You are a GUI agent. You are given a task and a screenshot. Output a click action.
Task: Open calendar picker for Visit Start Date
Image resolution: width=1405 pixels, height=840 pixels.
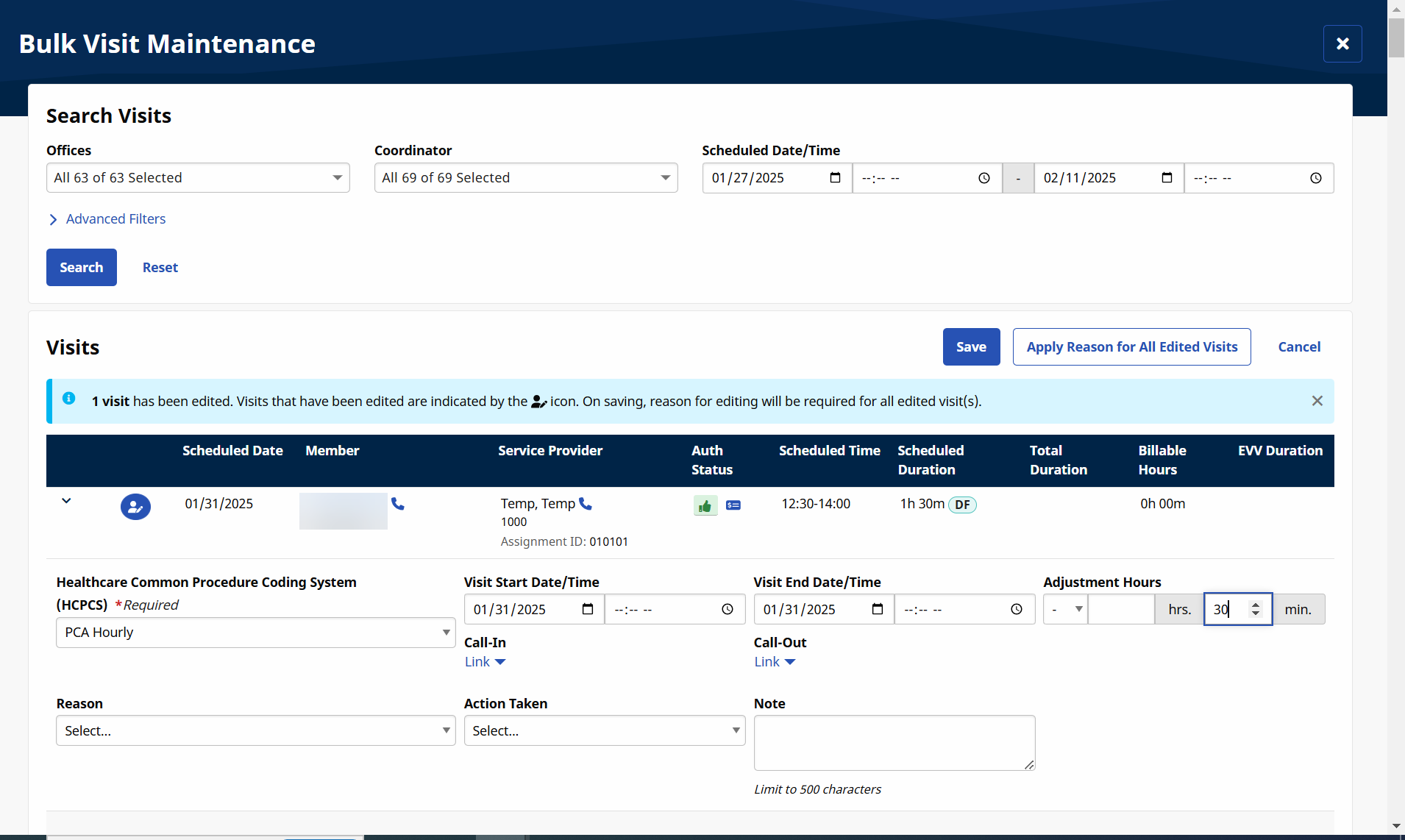587,609
